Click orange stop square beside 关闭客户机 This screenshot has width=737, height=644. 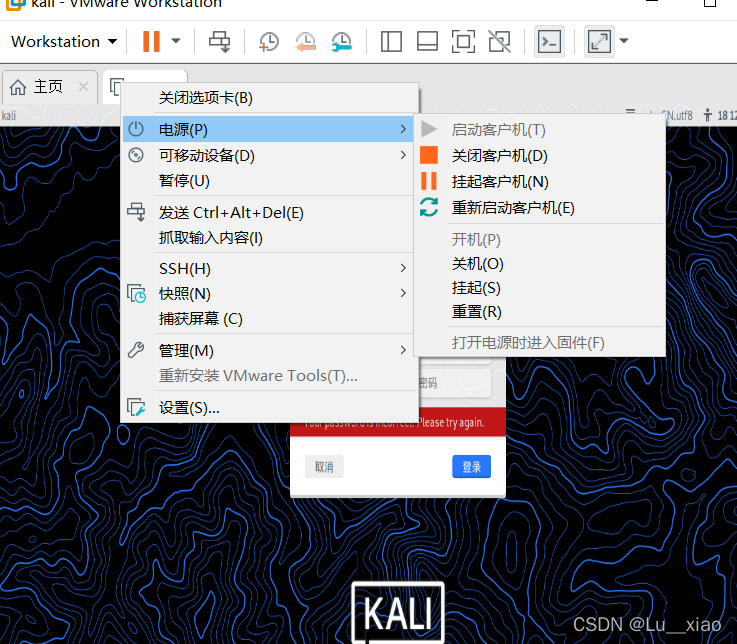click(x=429, y=155)
